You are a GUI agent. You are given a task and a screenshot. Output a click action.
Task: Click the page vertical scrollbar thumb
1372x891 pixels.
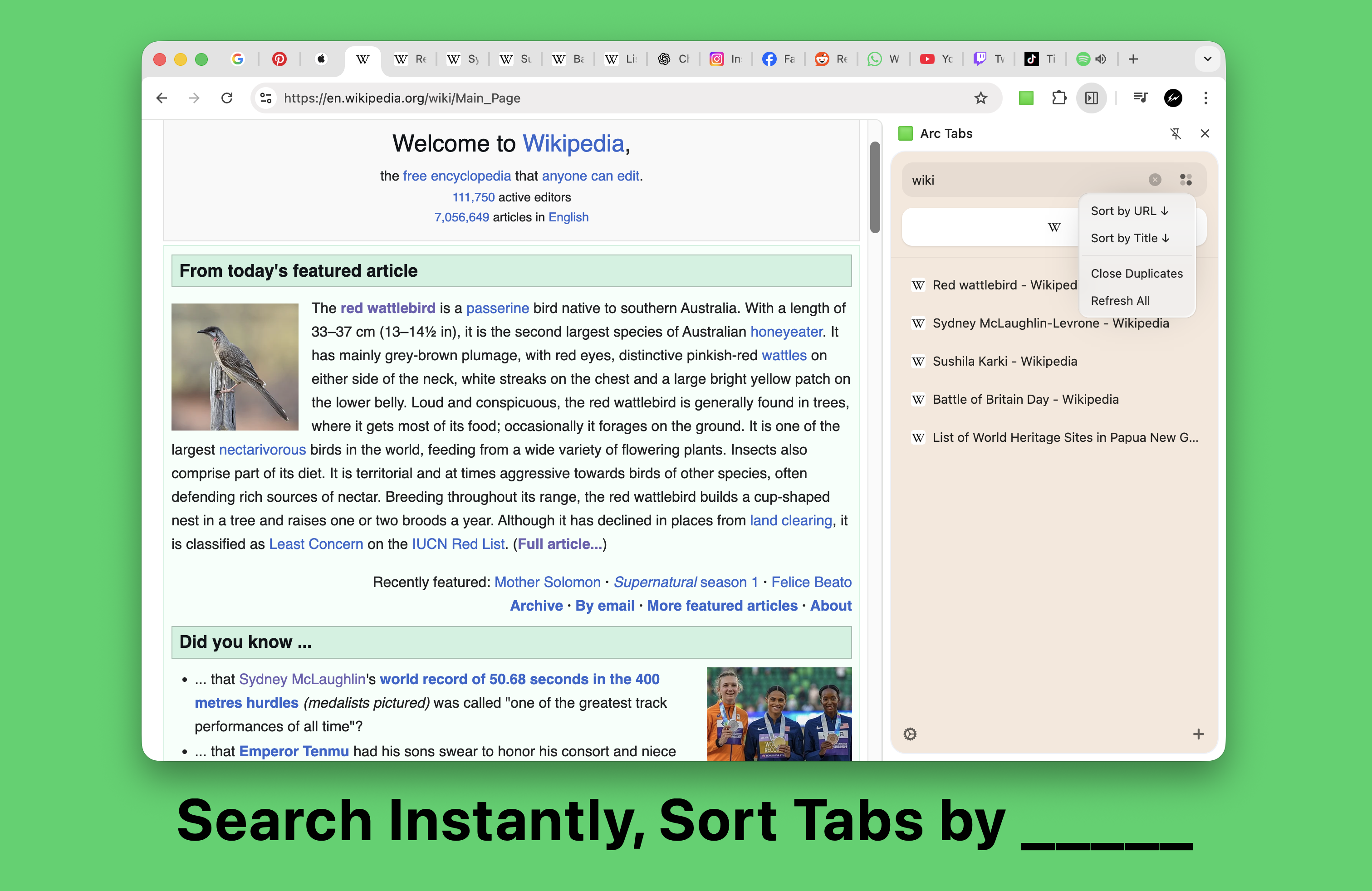tap(874, 187)
